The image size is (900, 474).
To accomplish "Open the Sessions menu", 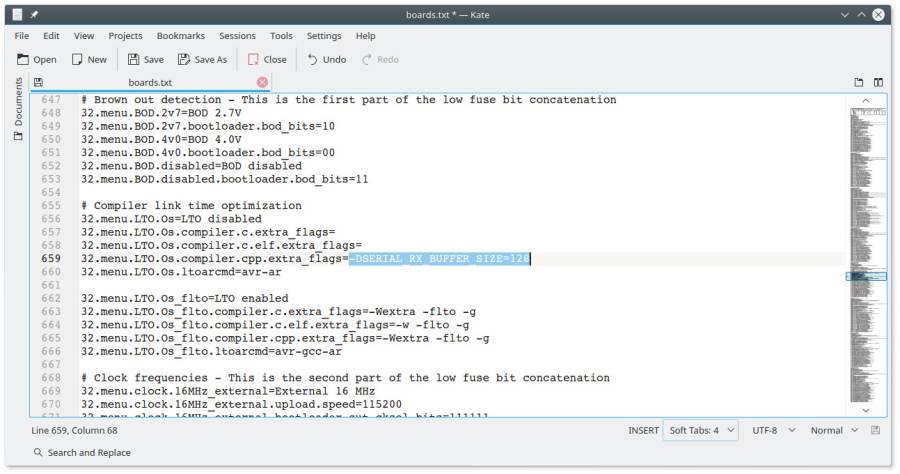I will pyautogui.click(x=237, y=36).
